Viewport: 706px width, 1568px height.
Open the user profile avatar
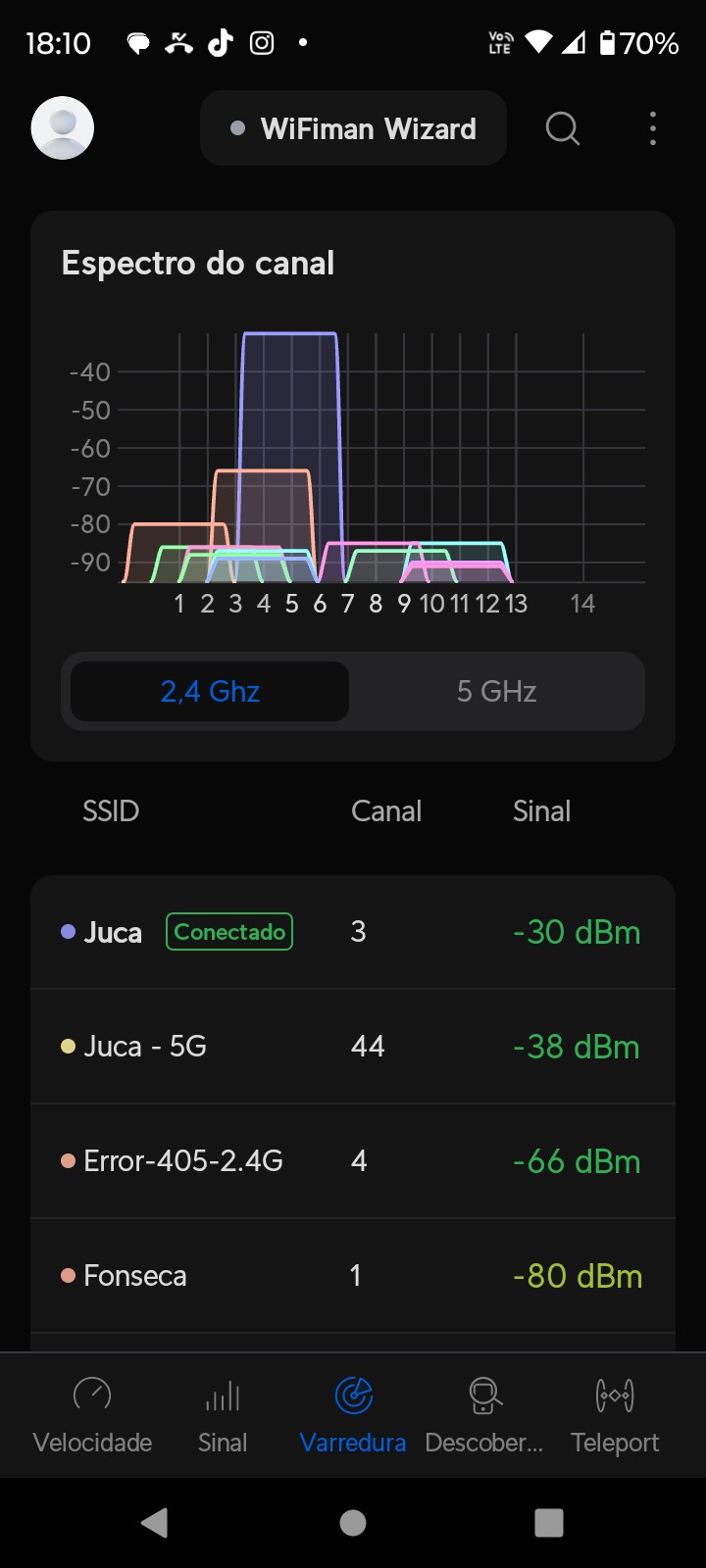pyautogui.click(x=63, y=128)
